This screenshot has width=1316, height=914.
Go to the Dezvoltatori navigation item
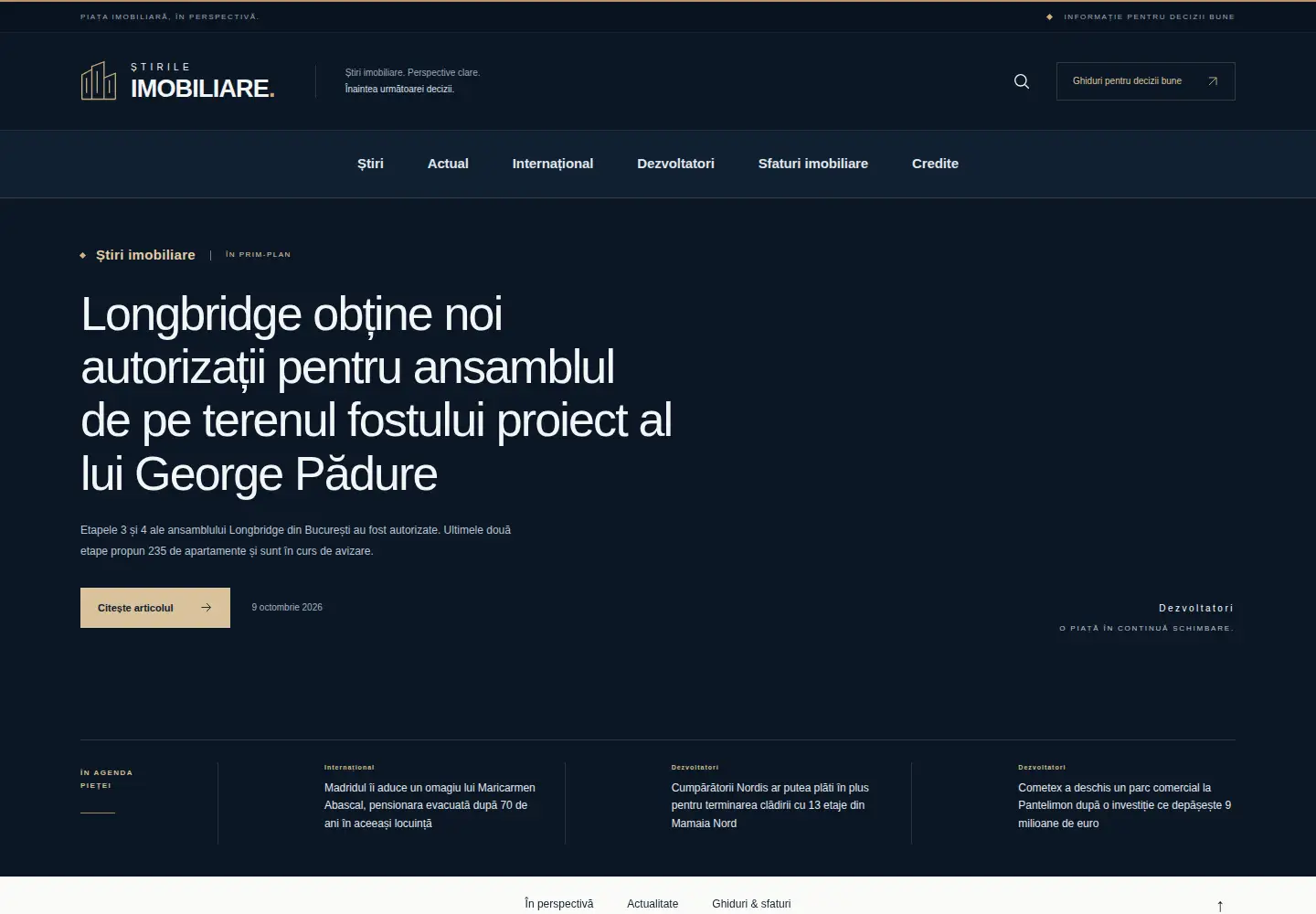[x=675, y=164]
